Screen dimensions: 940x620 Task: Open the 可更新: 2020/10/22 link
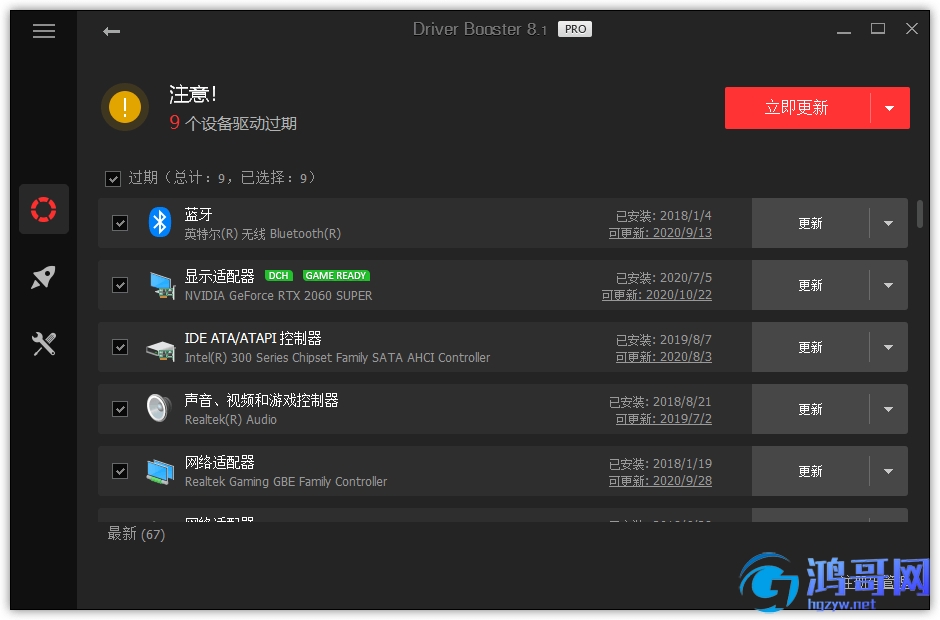(656, 295)
